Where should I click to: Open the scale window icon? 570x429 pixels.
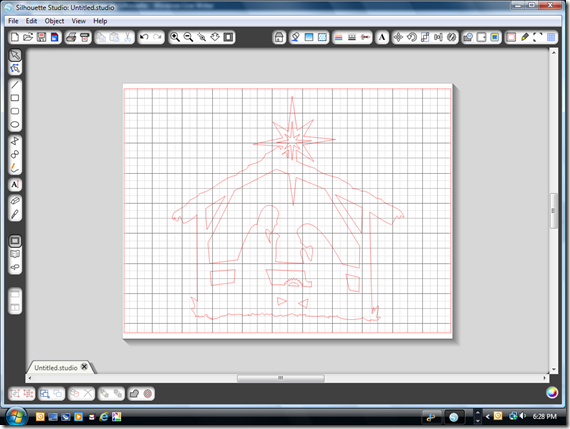[x=425, y=37]
